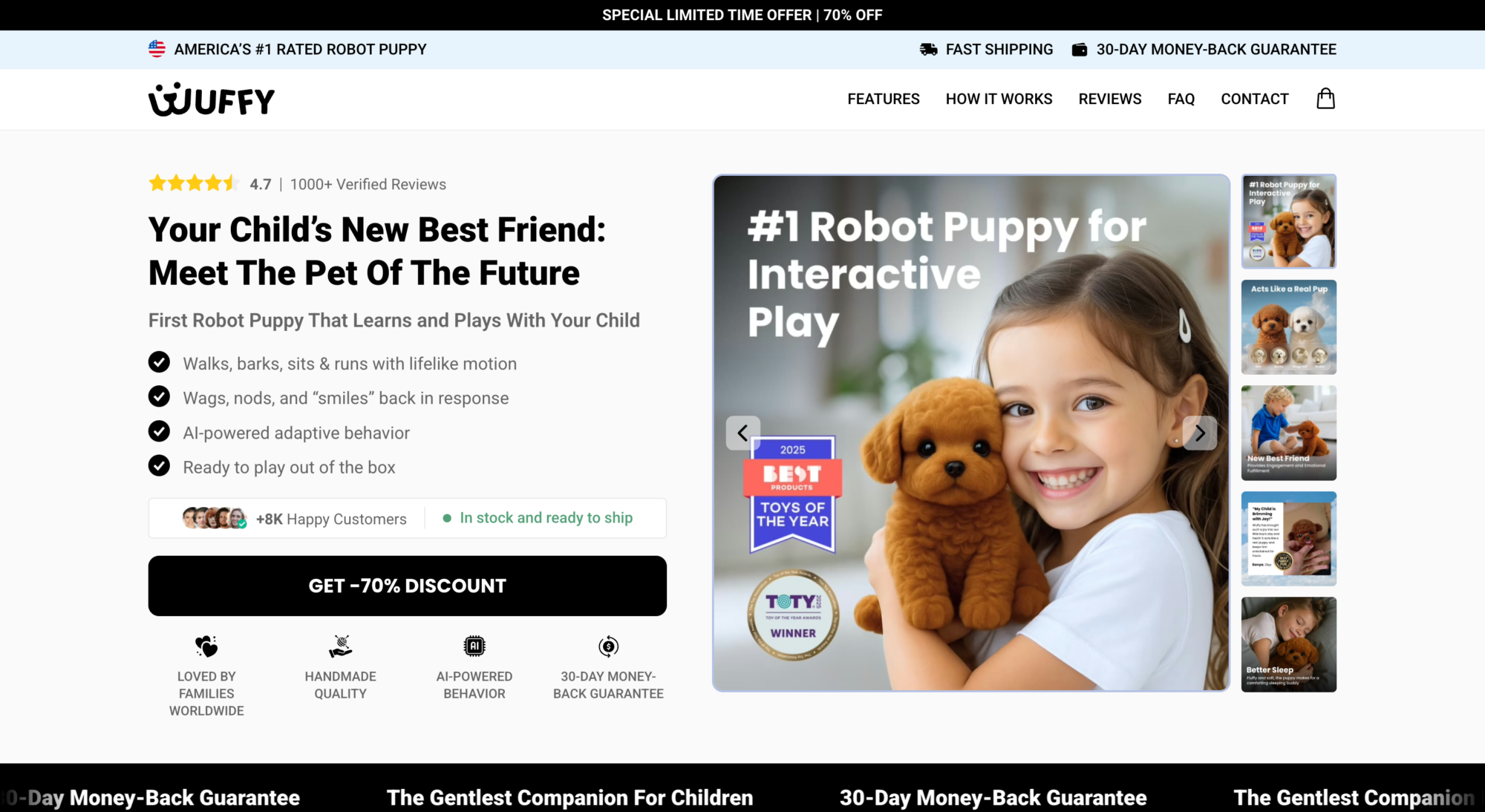Click the hearts Loved By Families icon
1485x812 pixels.
(206, 646)
